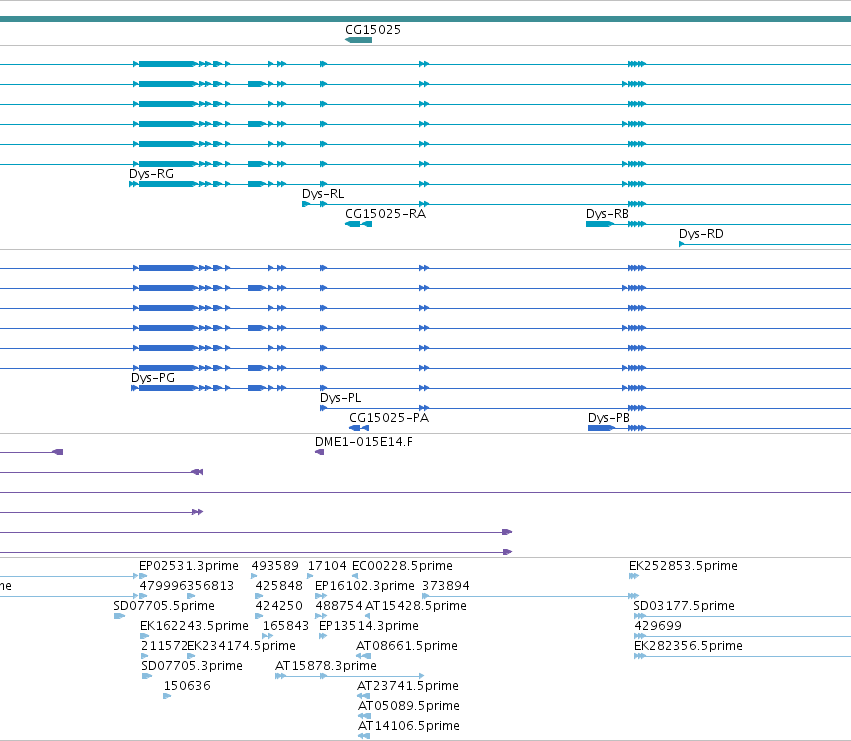Select the CG15025-PA coding glyph
Viewport: 851px width, 741px height.
coord(359,428)
